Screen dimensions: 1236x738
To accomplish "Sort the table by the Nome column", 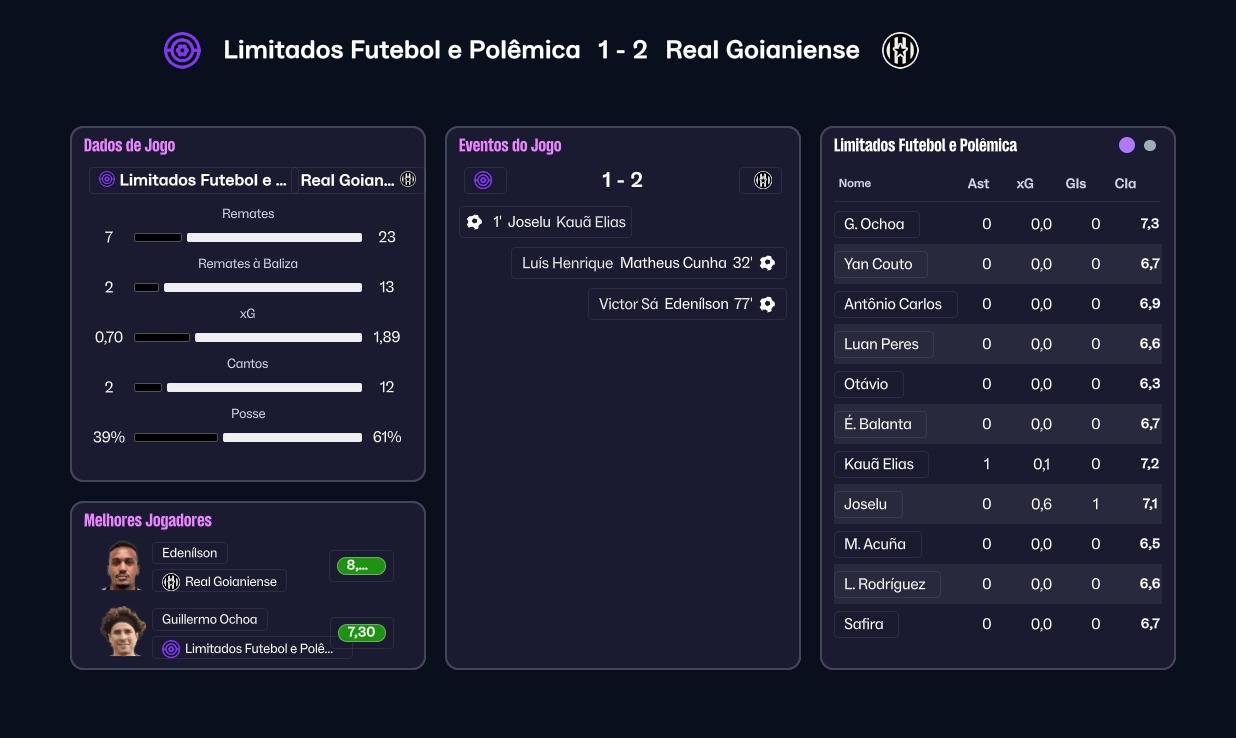I will (x=855, y=183).
